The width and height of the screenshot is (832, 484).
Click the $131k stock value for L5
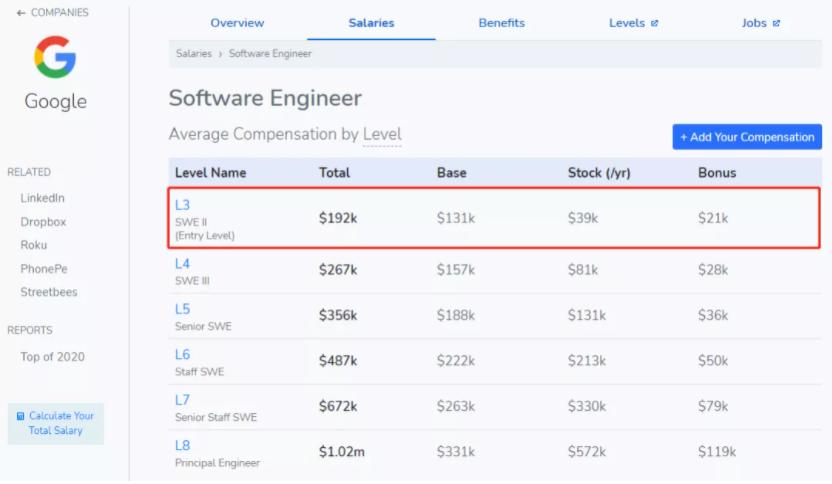pos(587,316)
